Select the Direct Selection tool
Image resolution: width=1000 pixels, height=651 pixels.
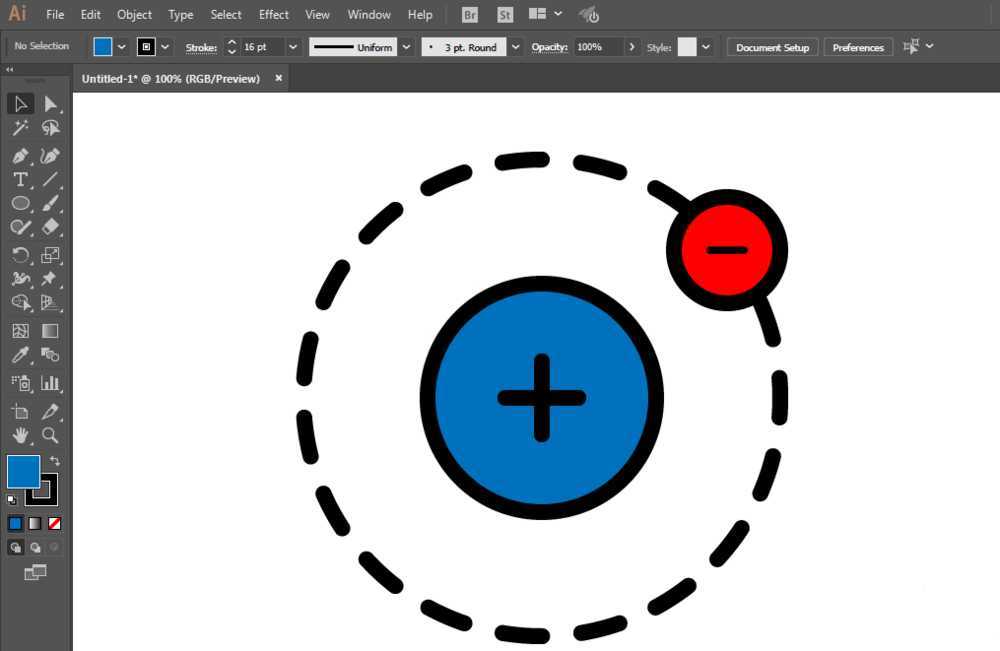(x=50, y=103)
